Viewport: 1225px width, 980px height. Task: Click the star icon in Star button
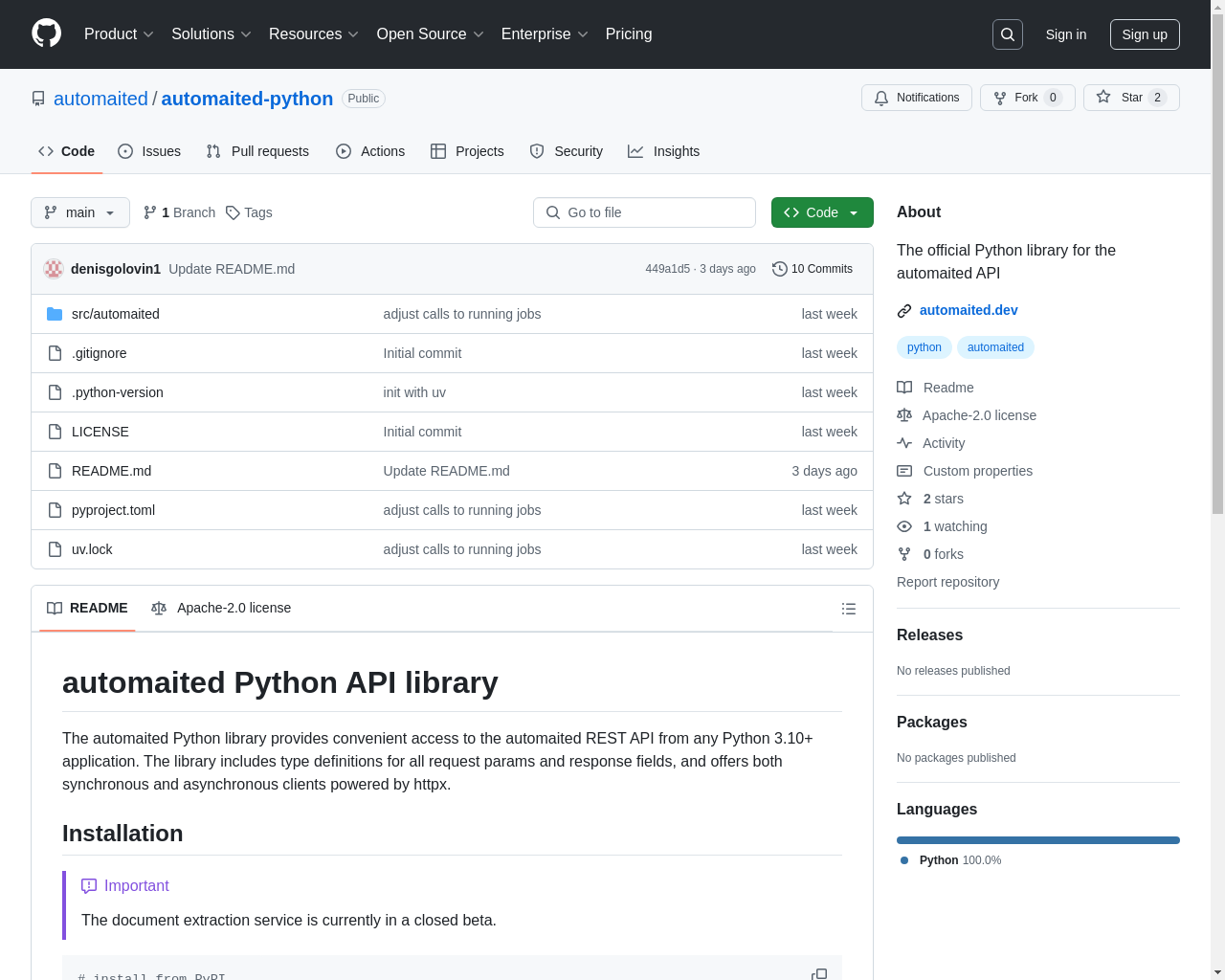coord(1103,98)
